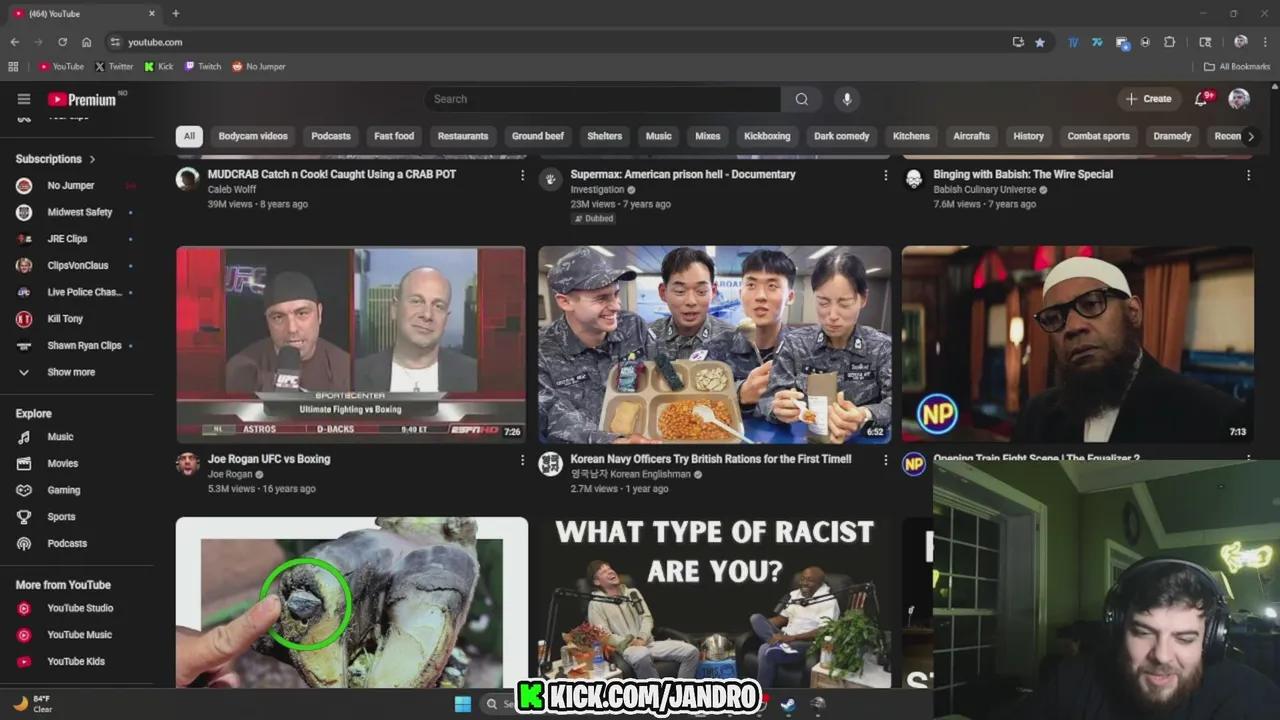Select the Bodycam videos chip
The width and height of the screenshot is (1280, 720).
point(253,136)
